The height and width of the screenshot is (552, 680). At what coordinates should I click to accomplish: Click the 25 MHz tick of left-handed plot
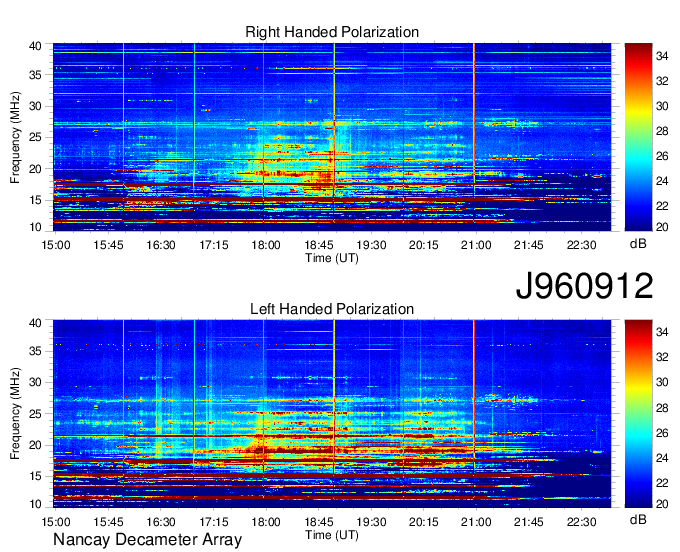pyautogui.click(x=35, y=414)
